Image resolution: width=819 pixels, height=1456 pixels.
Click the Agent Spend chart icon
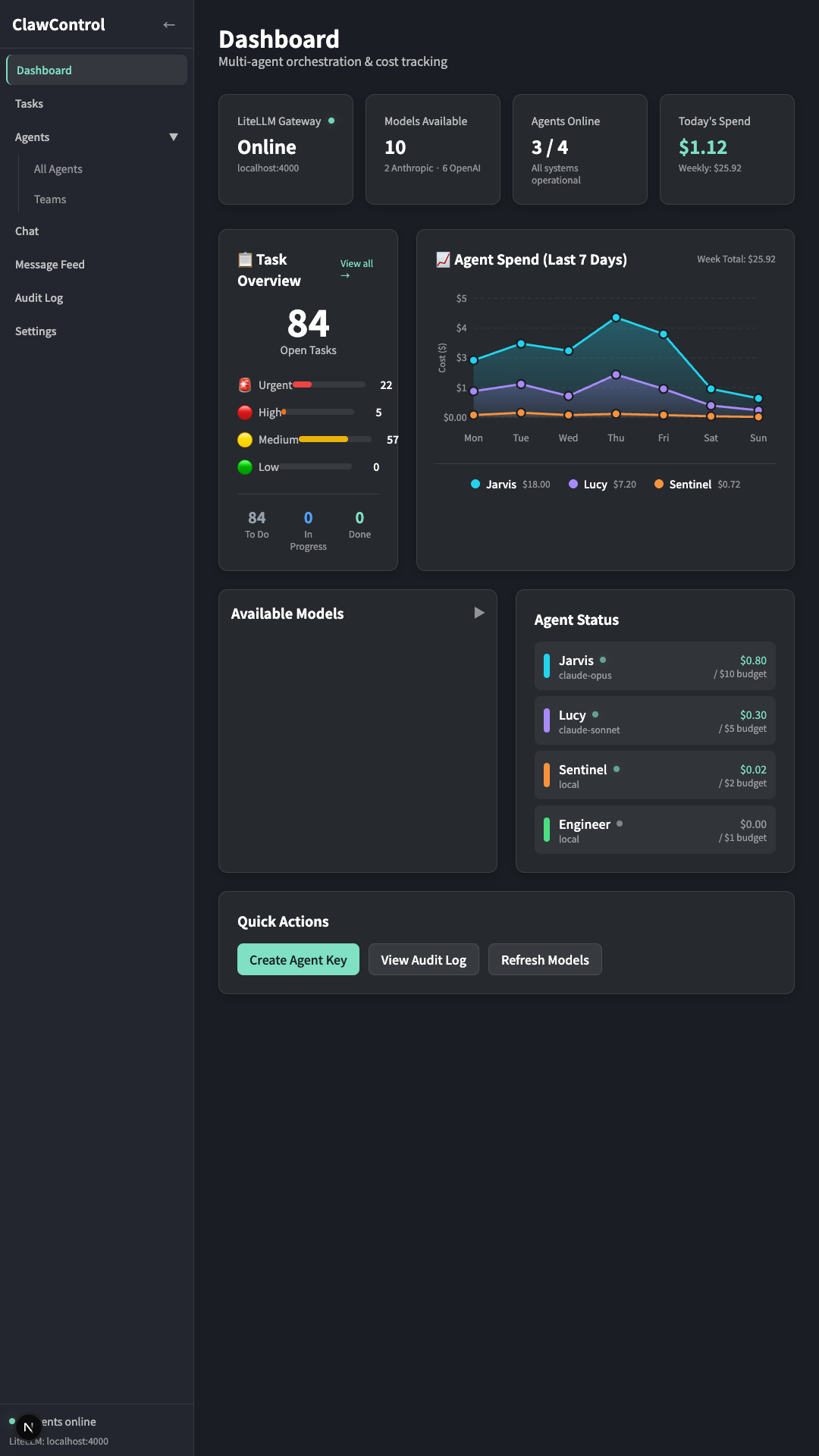443,259
